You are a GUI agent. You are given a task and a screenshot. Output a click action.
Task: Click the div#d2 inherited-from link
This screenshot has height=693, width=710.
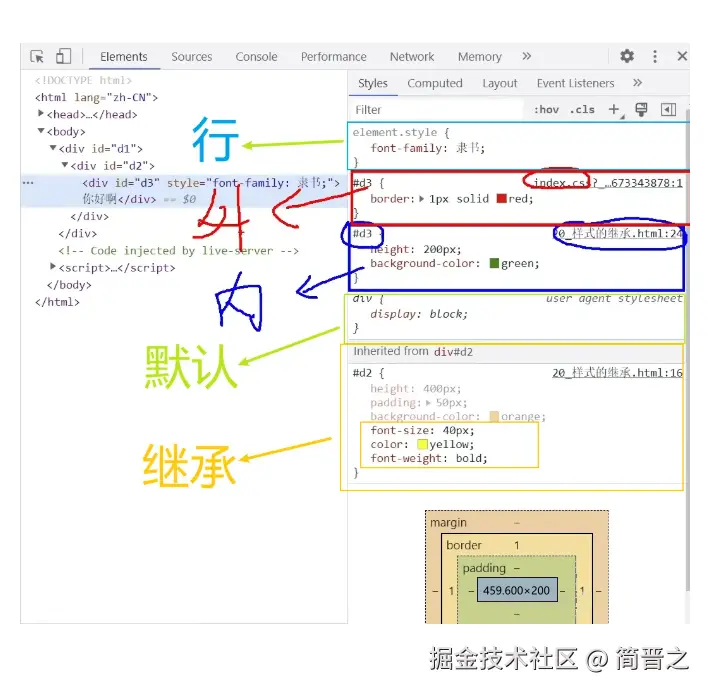point(453,352)
